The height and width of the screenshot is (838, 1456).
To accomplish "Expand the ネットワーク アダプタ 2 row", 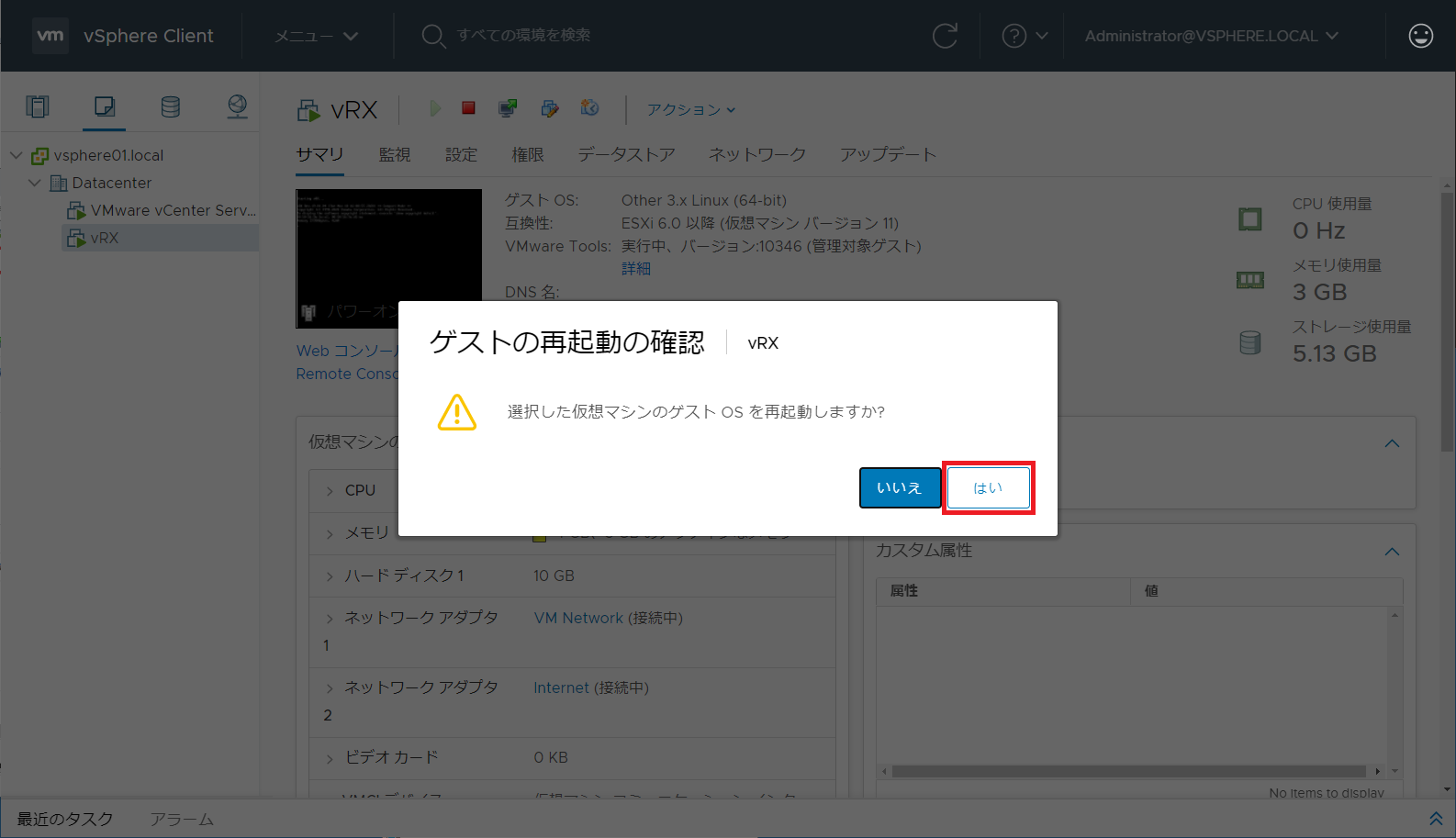I will coord(330,688).
